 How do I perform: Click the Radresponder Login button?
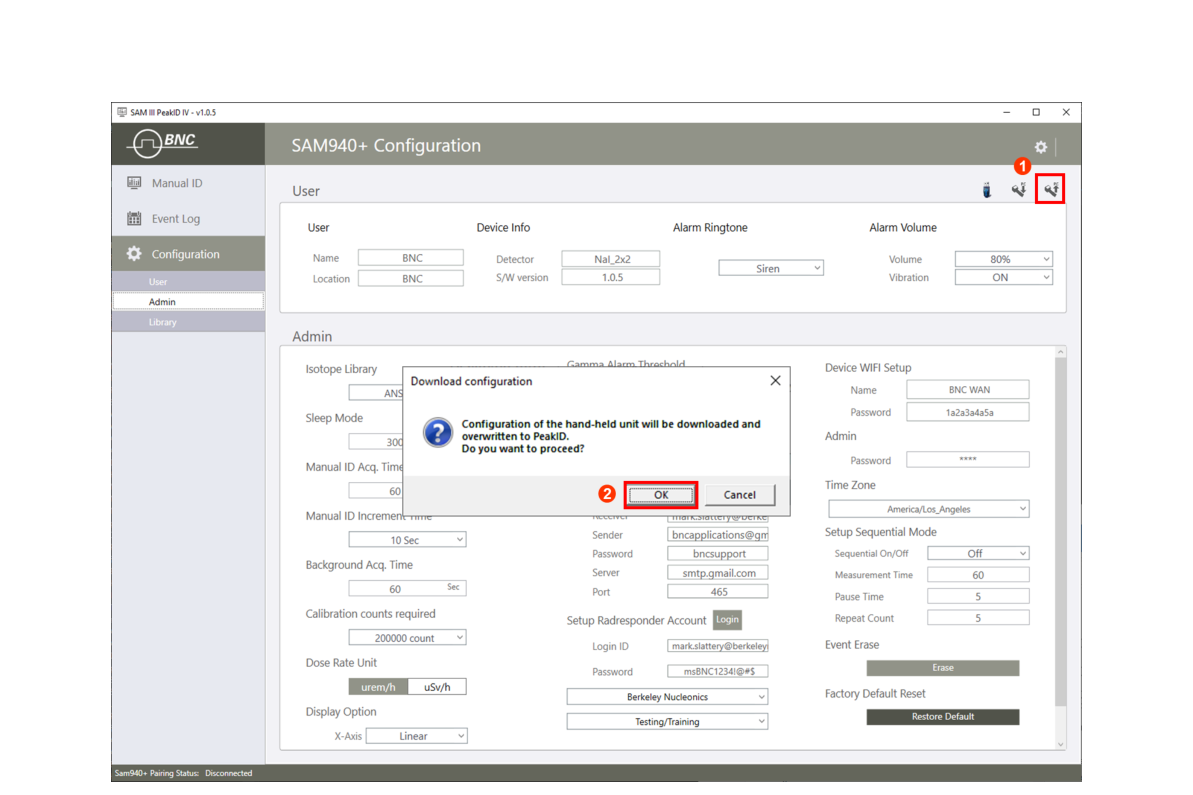pos(727,619)
